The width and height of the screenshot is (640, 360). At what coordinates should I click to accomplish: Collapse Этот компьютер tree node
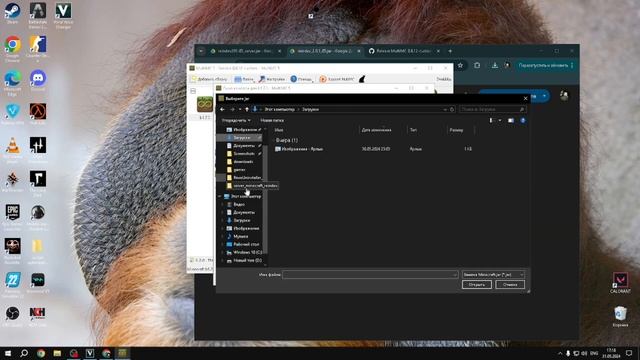220,196
